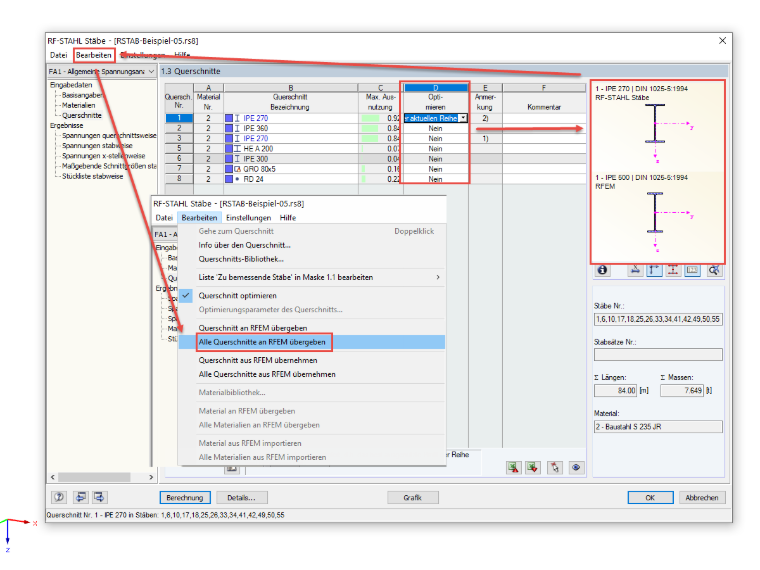The height and width of the screenshot is (570, 760).
Task: Click the green utilization bar in row 2
Action: 370,128
